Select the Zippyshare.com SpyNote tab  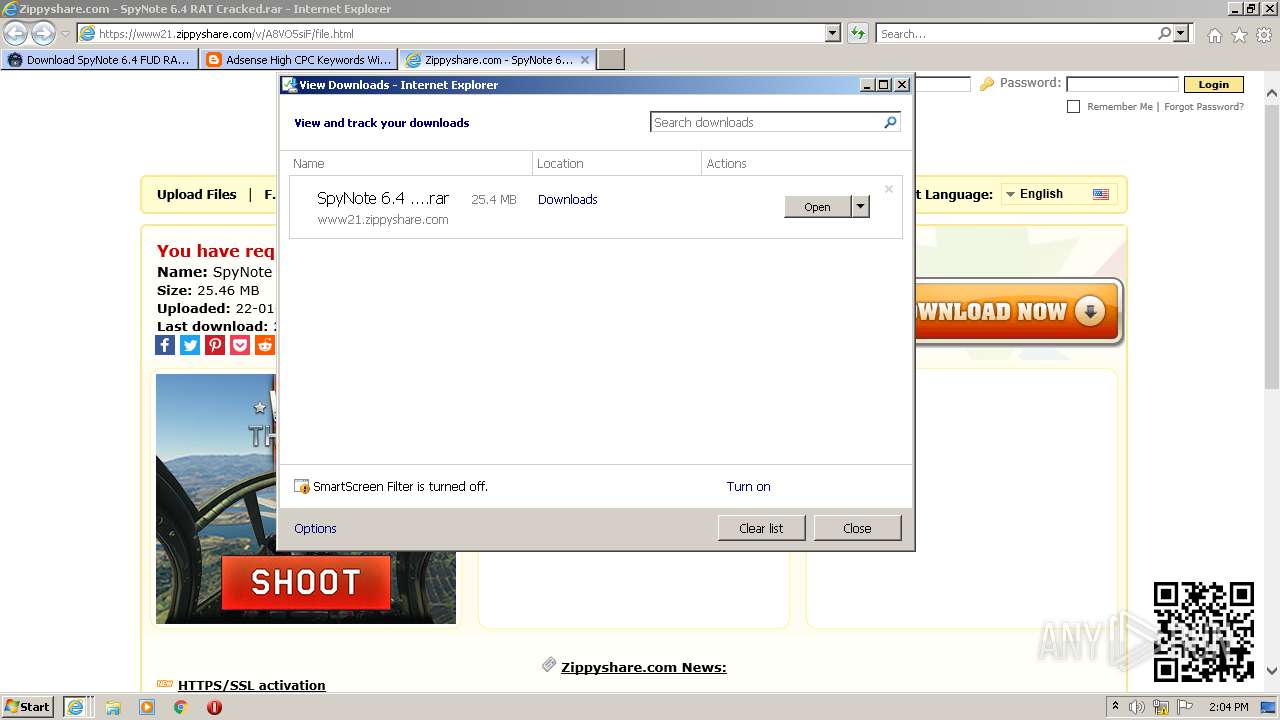(498, 60)
